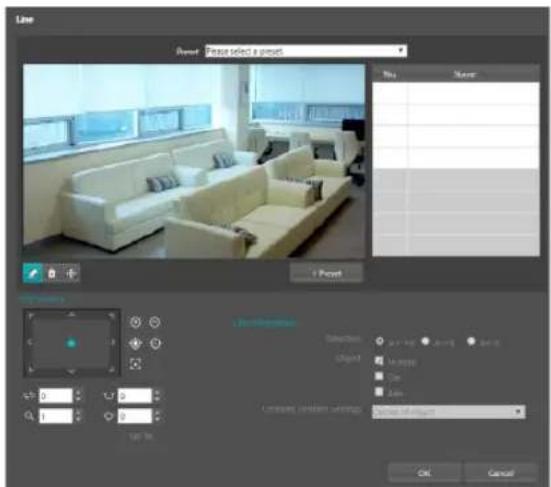Click the Preset dropdown arrow
This screenshot has width=551, height=487.
[401, 51]
